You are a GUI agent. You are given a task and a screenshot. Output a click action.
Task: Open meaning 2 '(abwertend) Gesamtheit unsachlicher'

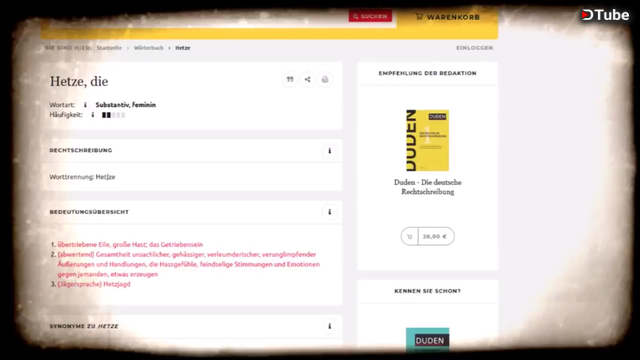(189, 264)
